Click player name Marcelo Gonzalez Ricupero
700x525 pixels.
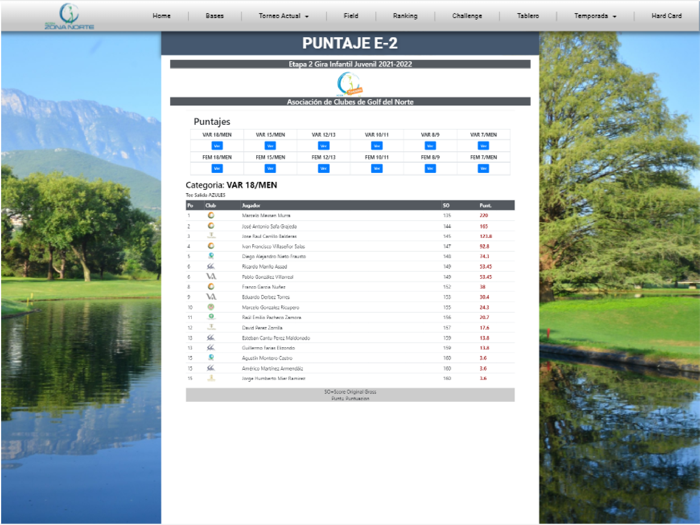(x=271, y=307)
